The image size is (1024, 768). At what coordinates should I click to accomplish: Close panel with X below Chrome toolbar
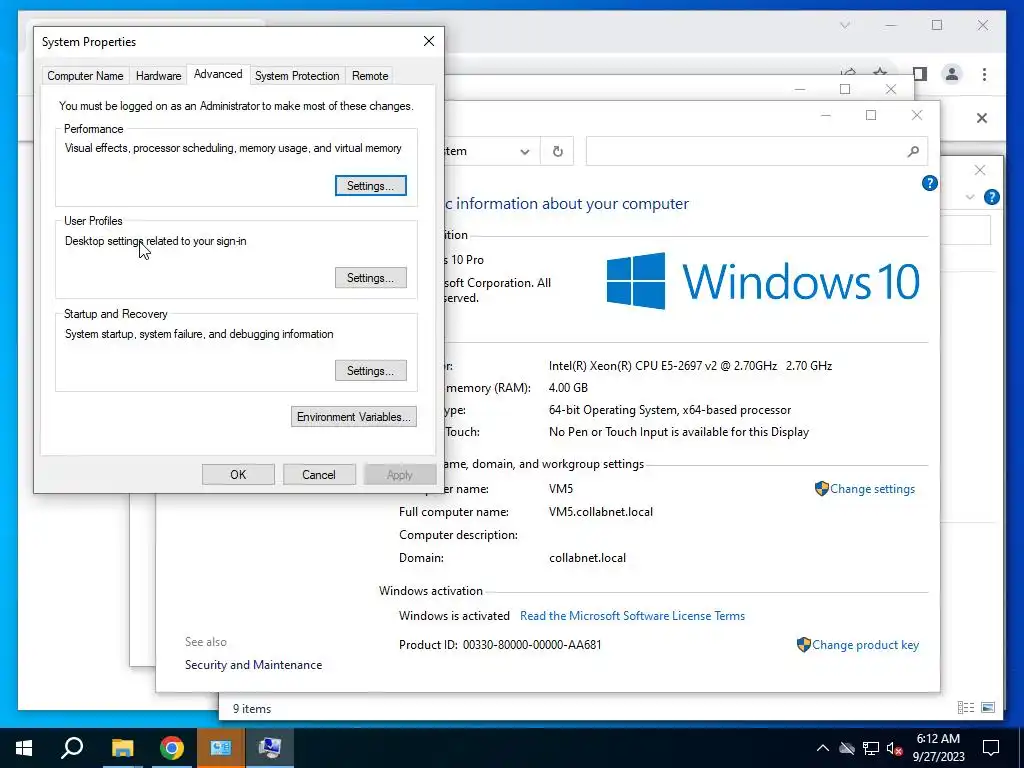point(982,118)
